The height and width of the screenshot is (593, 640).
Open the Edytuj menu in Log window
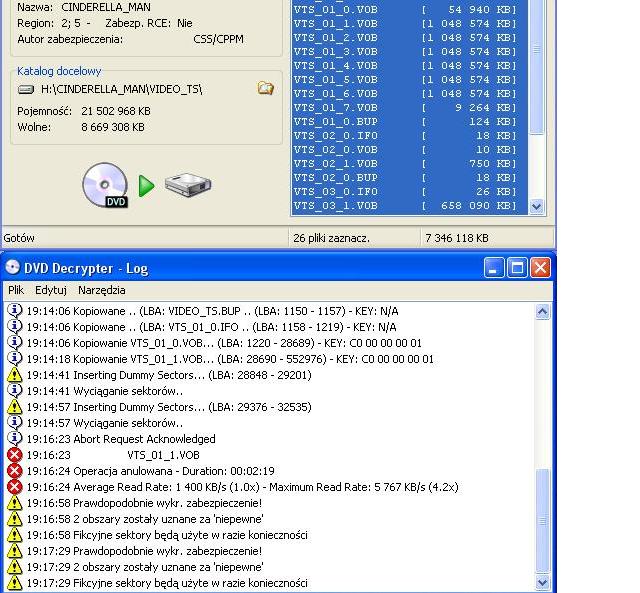click(x=51, y=290)
